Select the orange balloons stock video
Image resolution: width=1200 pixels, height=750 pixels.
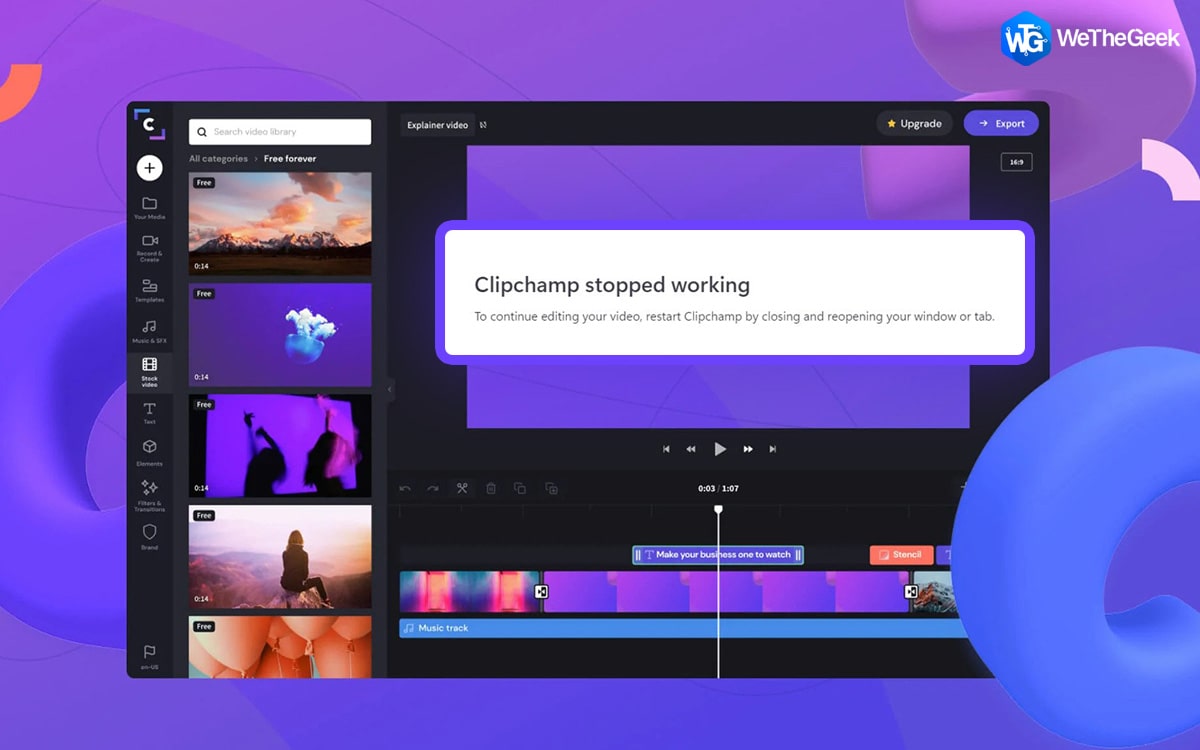tap(280, 647)
